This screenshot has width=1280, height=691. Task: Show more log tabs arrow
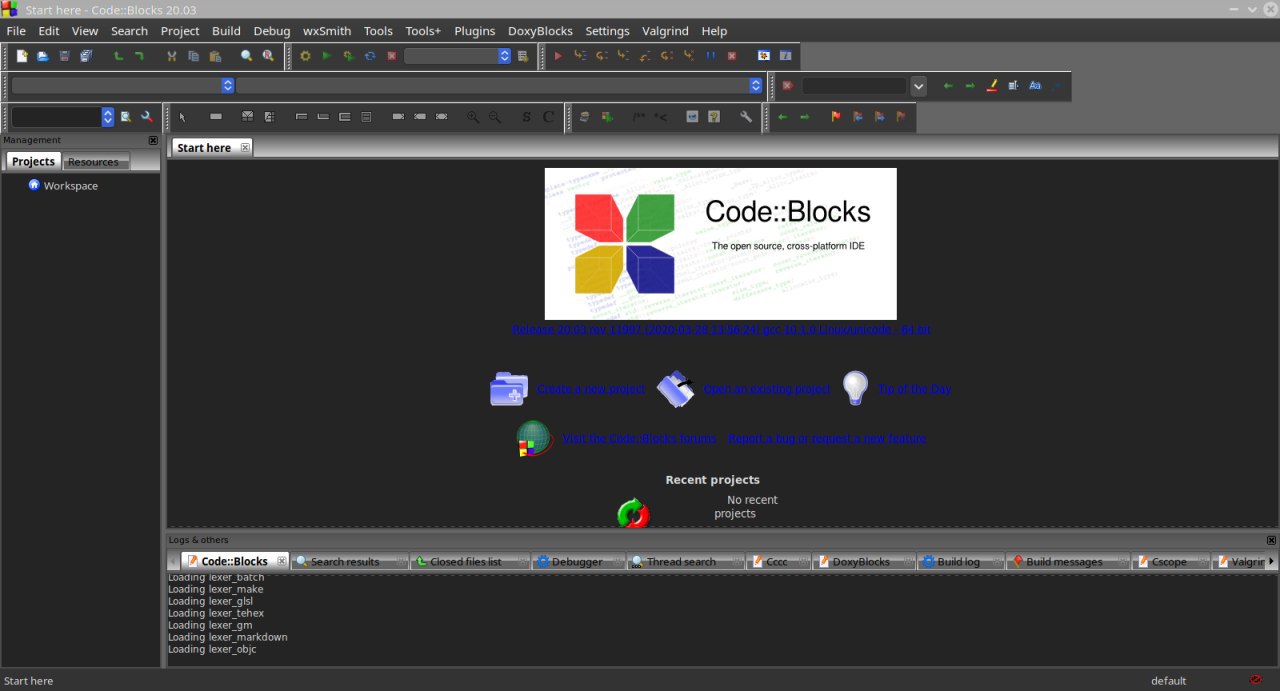(x=1271, y=561)
